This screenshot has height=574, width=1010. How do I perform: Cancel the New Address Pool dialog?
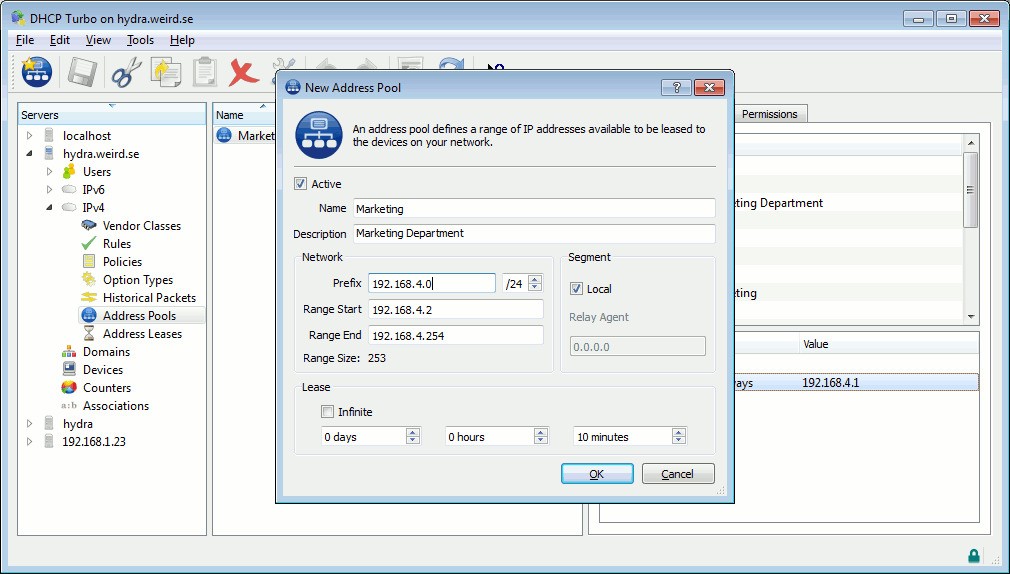(678, 474)
